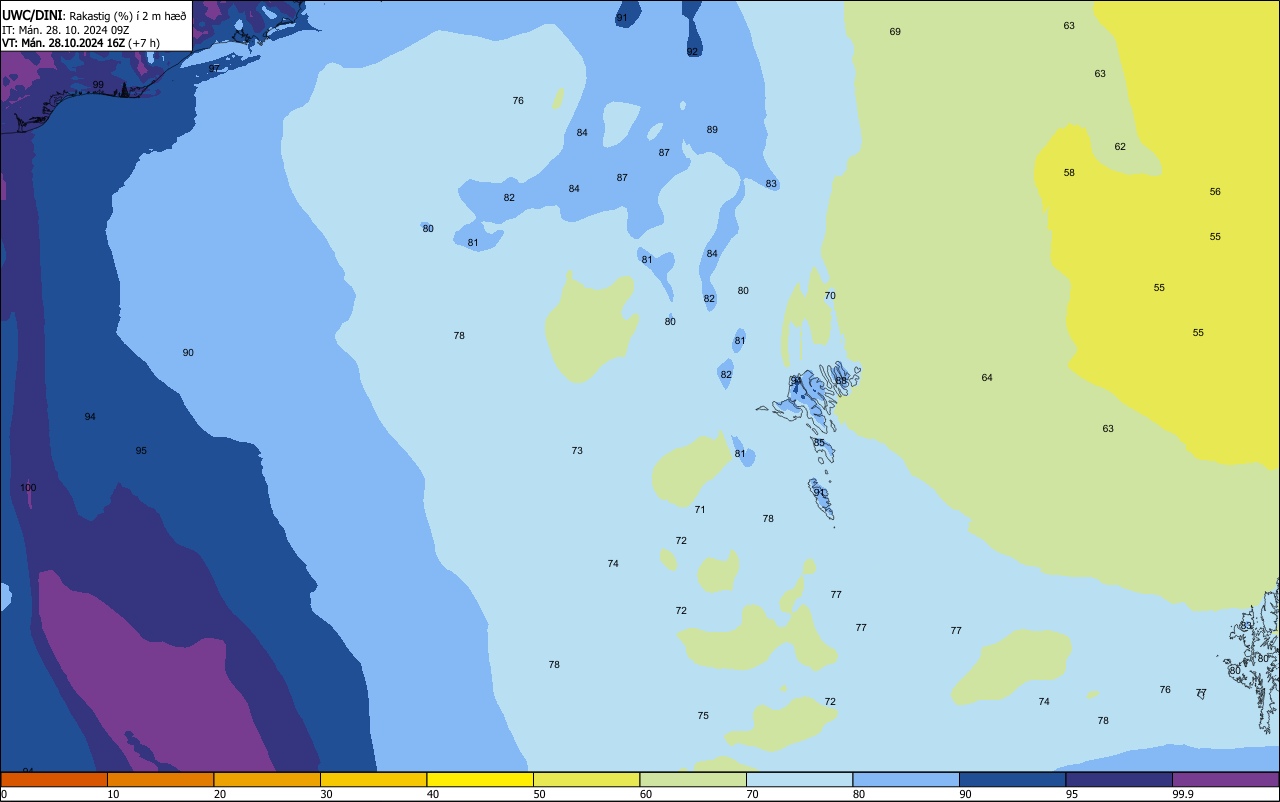This screenshot has width=1280, height=802.
Task: Click the 40–50 bright yellow legend swatch
Action: (x=480, y=779)
